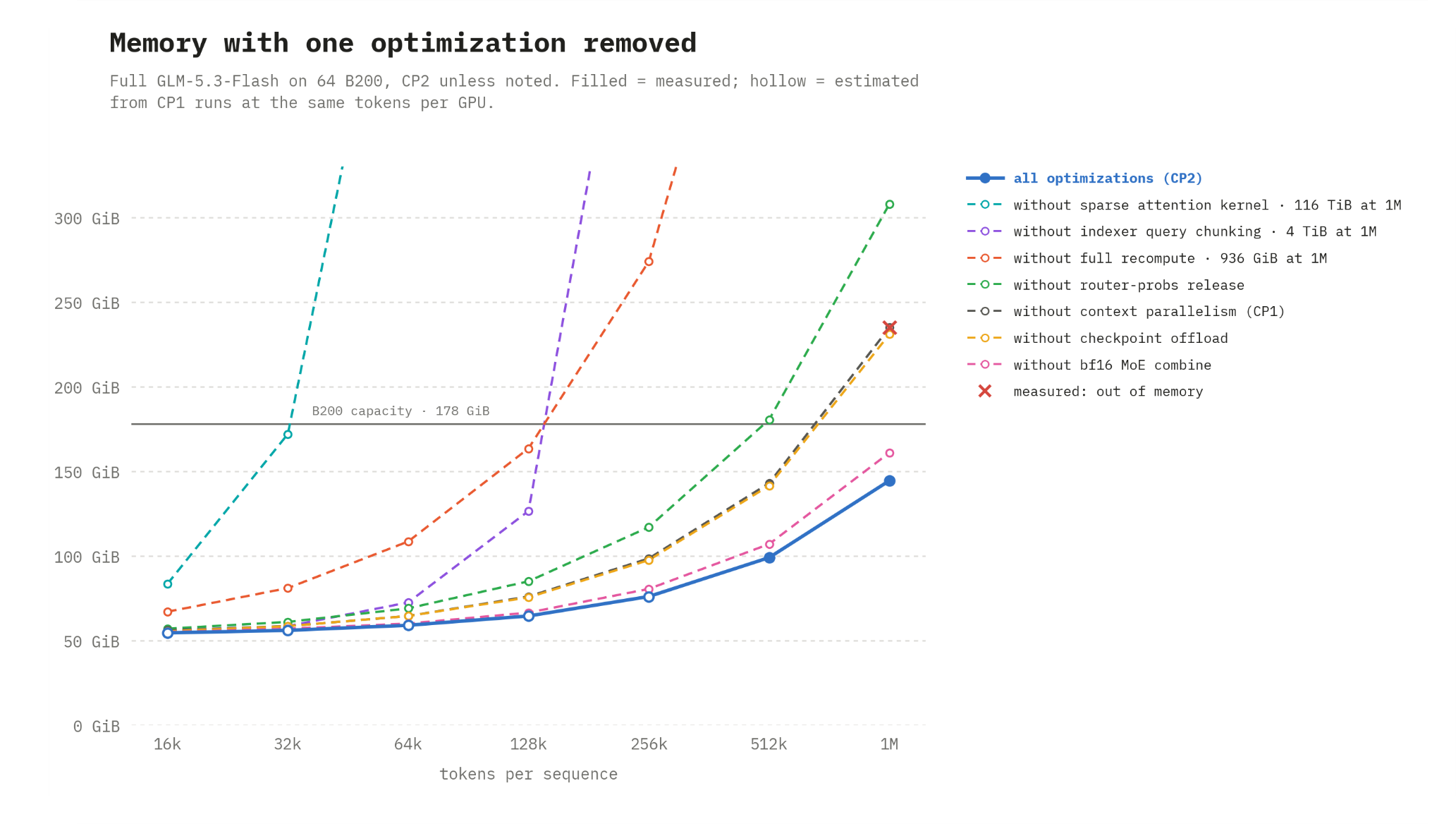Screen dimensions: 1456x824
Task: Click the '1M' x-axis tick label
Action: 890,744
